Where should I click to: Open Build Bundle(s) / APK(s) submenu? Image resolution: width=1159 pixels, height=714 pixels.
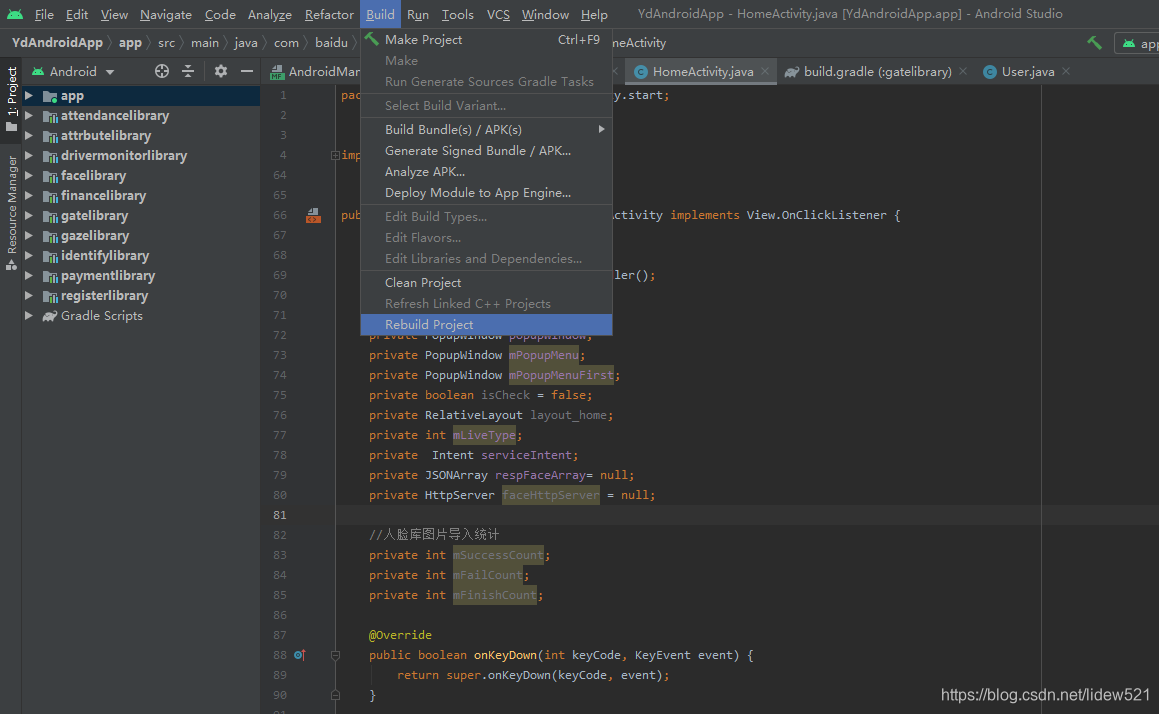[486, 129]
